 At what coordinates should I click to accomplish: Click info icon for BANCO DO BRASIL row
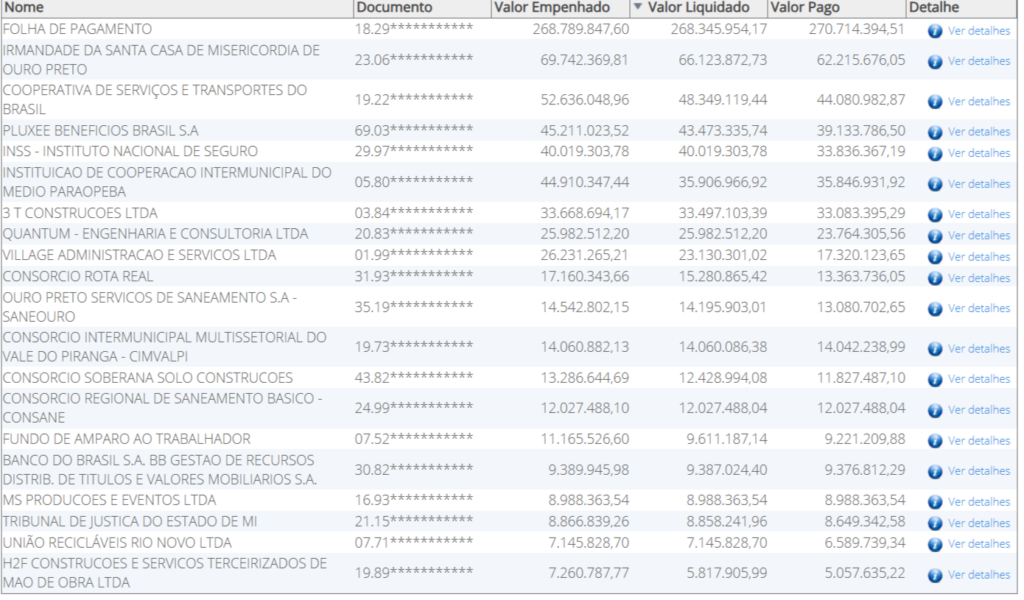point(935,471)
